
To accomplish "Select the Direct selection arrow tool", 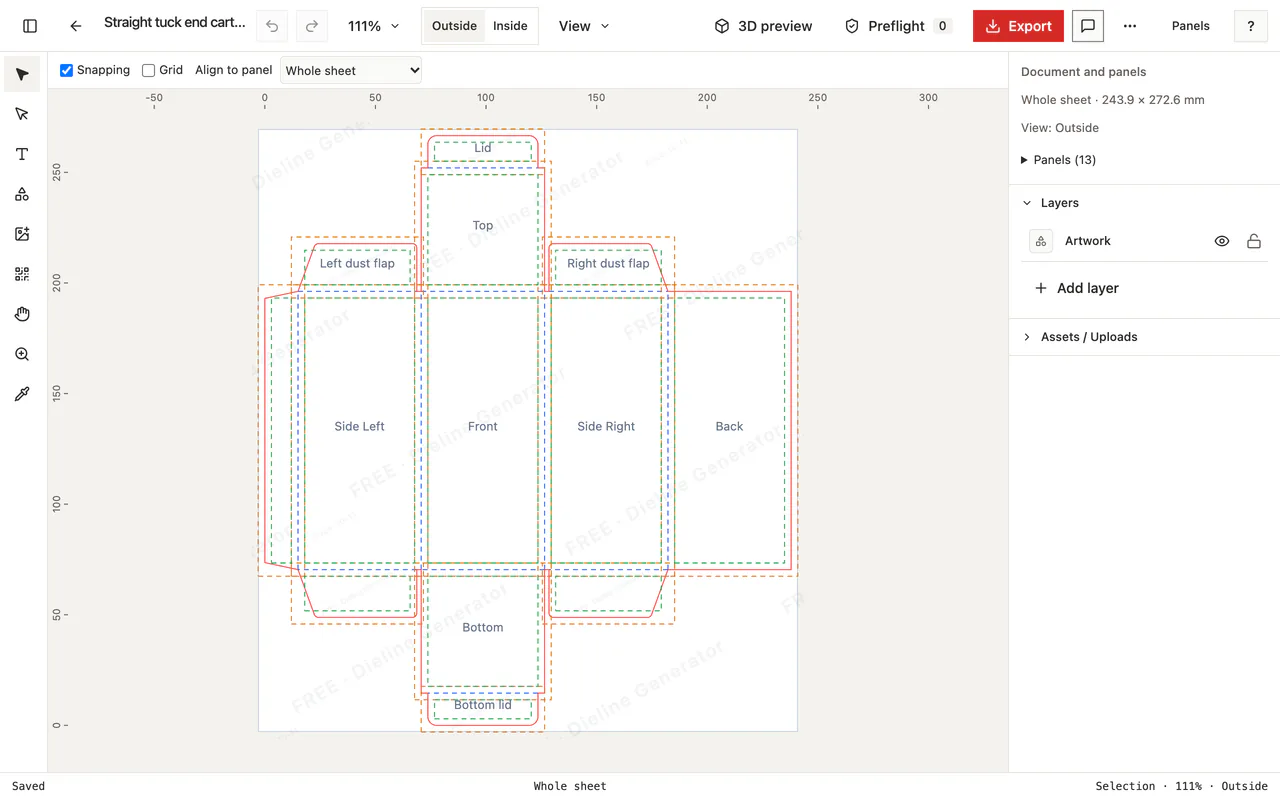I will 22,114.
